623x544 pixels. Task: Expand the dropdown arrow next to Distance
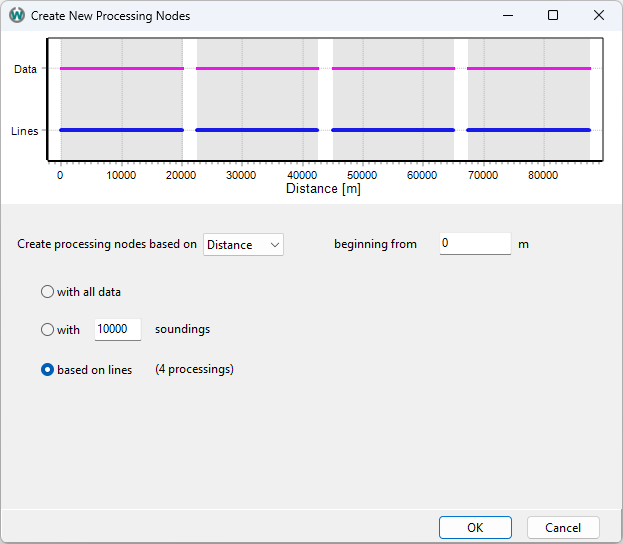[x=275, y=245]
